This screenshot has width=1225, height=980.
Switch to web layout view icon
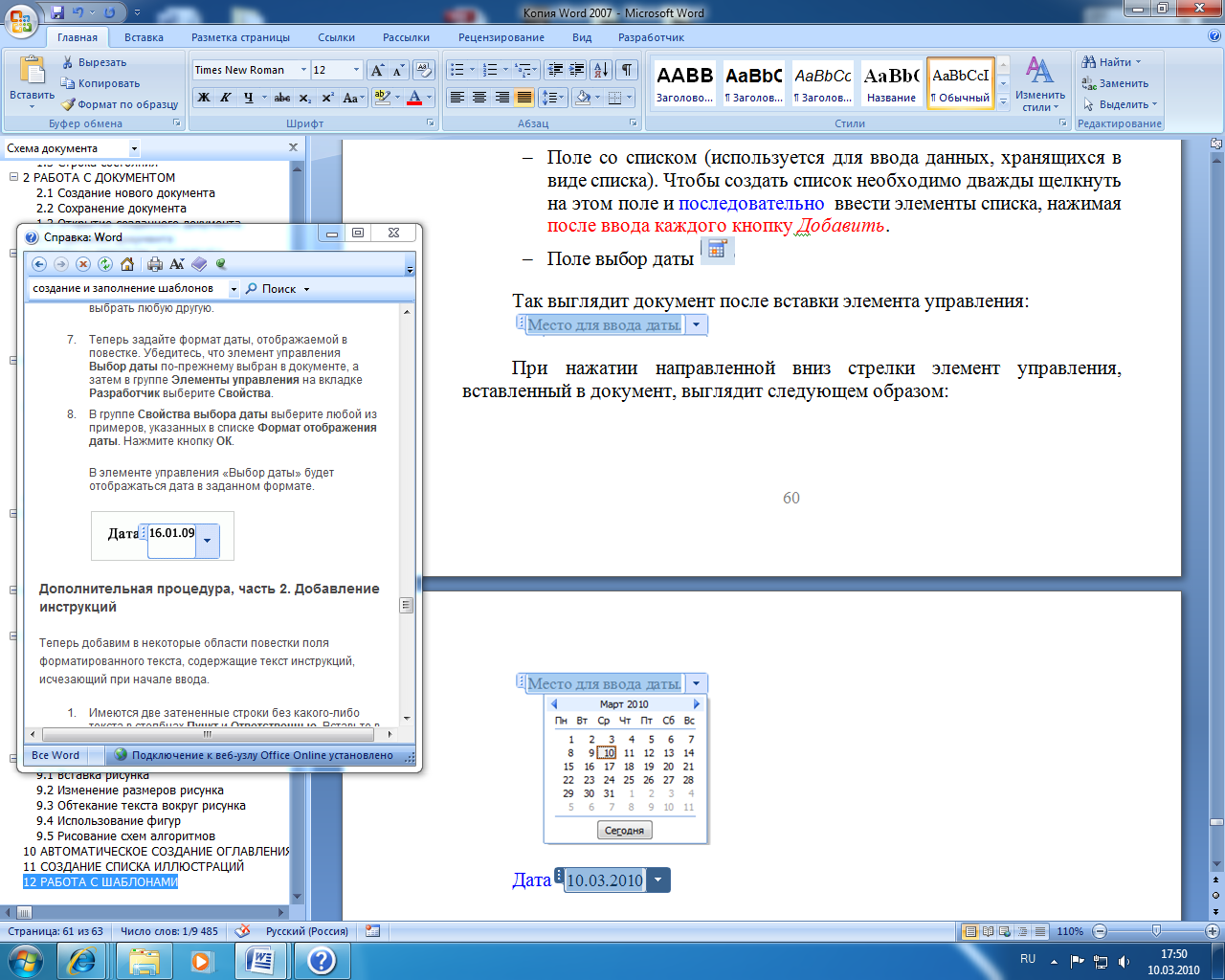(1005, 931)
